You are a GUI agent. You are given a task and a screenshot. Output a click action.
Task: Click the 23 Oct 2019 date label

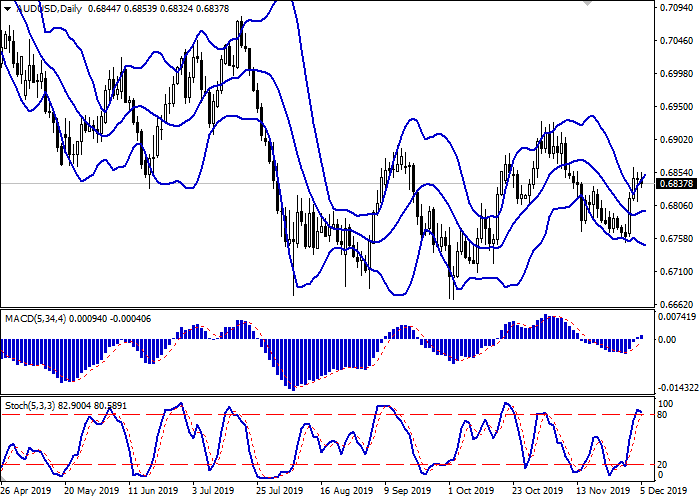(533, 492)
